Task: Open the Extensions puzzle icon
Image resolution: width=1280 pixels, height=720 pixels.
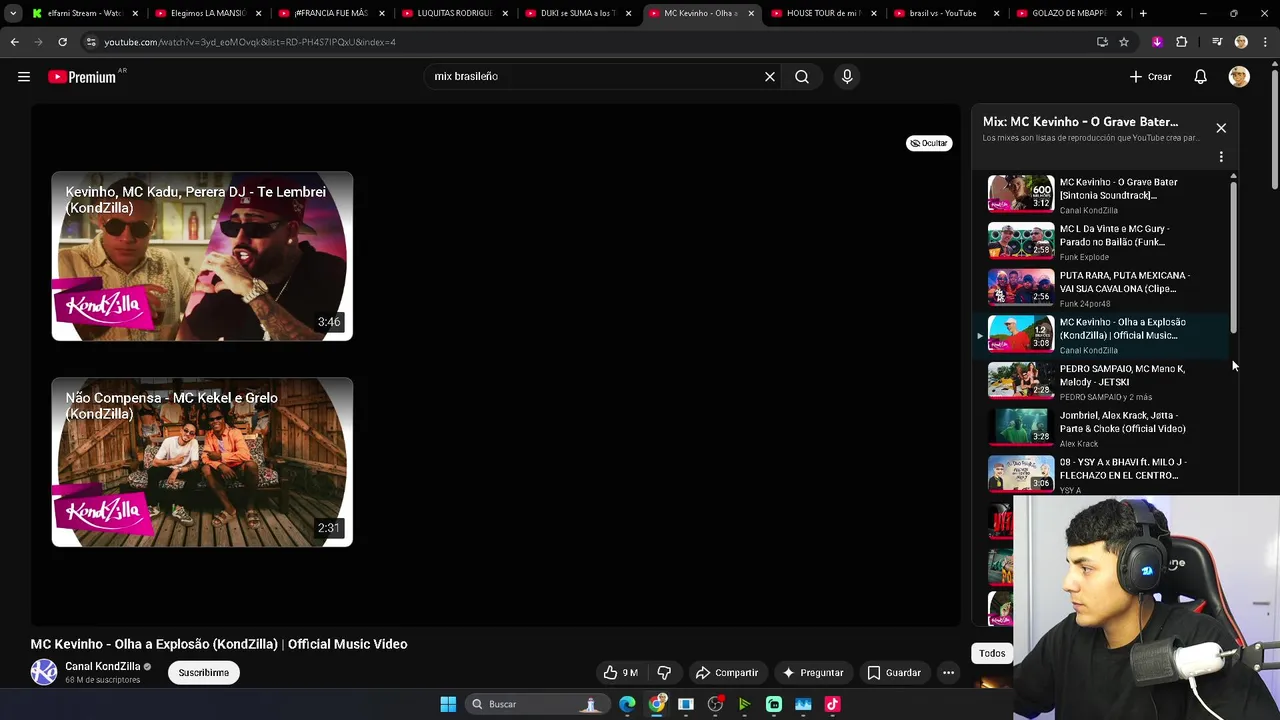Action: pyautogui.click(x=1181, y=42)
